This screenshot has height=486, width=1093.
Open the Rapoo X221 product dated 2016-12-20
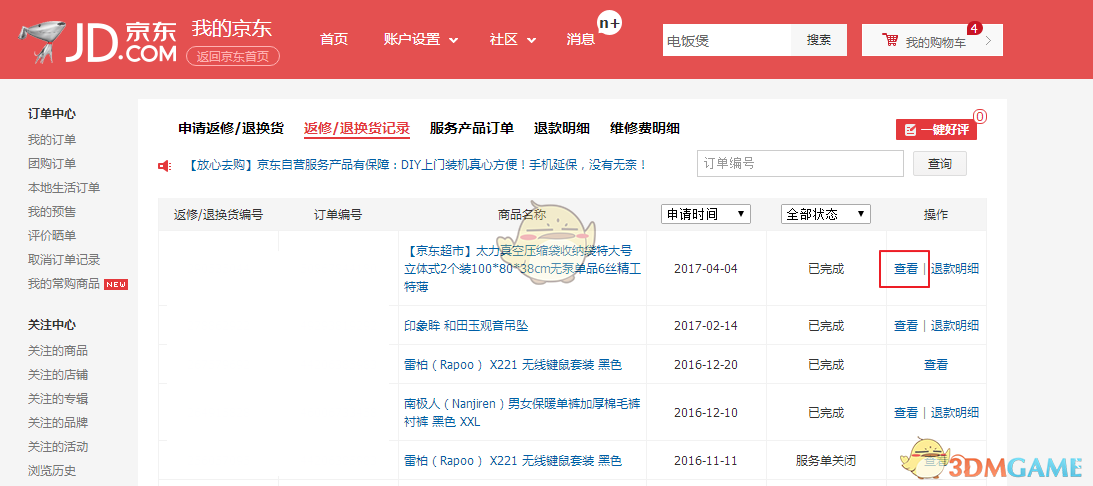coord(513,365)
